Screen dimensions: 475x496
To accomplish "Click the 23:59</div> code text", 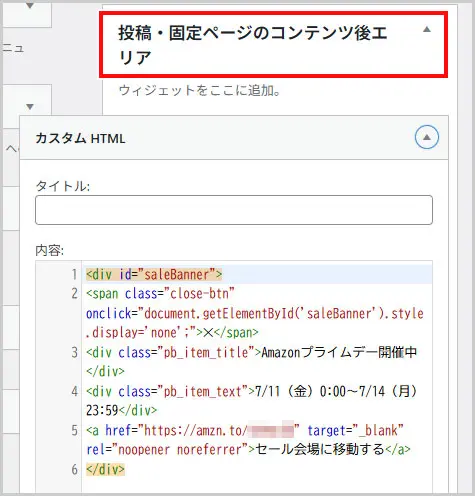I will pos(121,411).
